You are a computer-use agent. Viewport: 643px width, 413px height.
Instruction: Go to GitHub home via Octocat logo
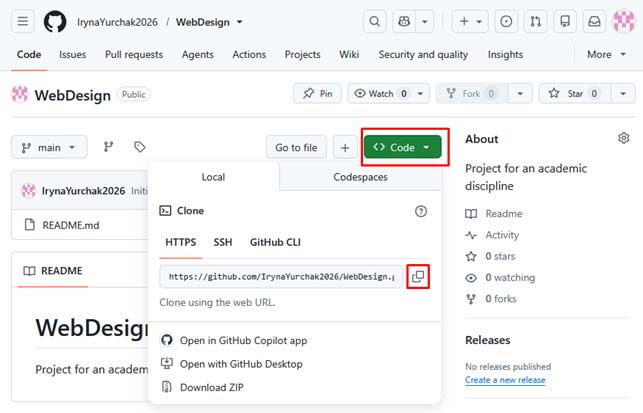click(x=55, y=22)
